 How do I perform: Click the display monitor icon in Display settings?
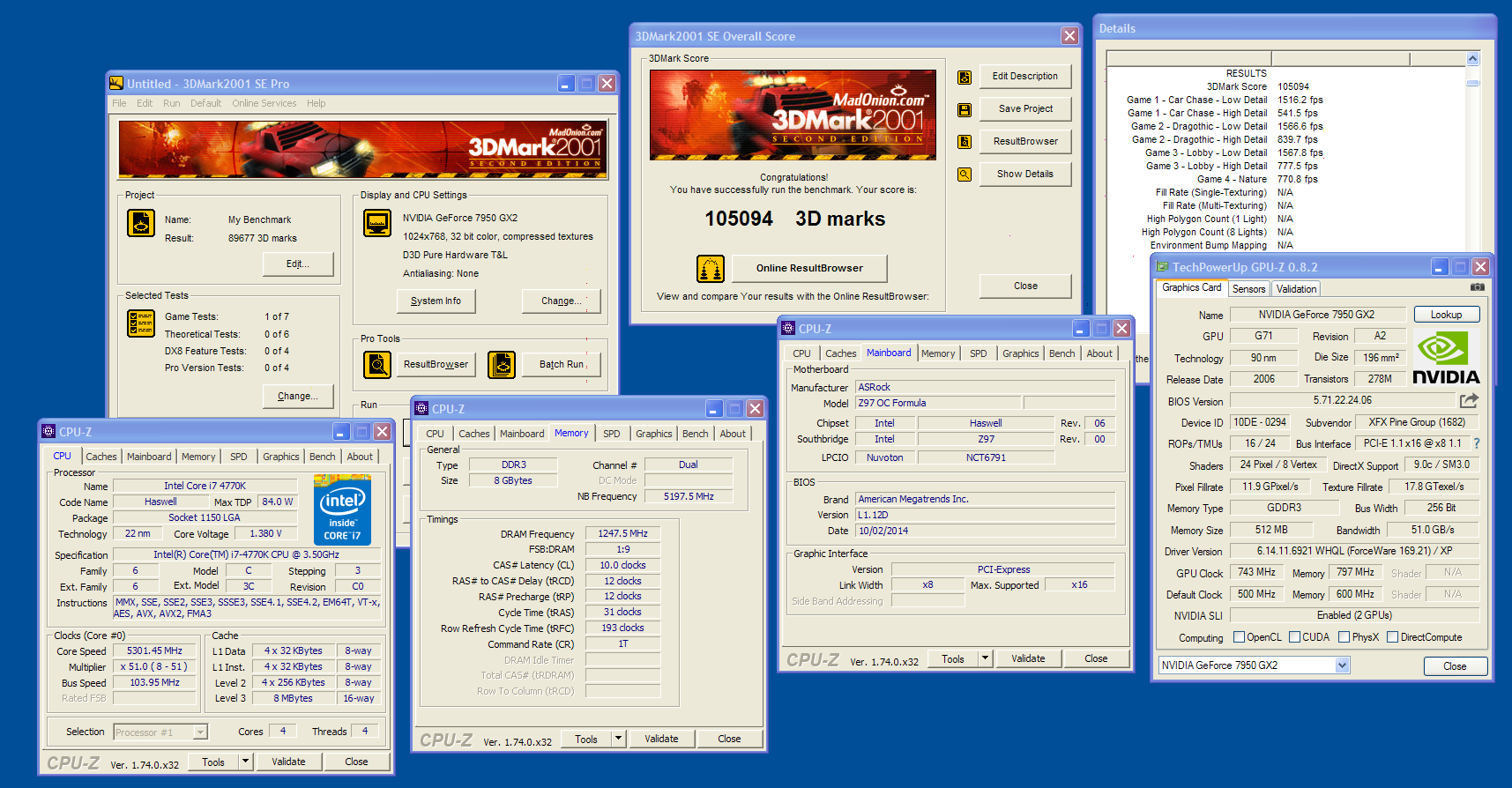pos(377,223)
